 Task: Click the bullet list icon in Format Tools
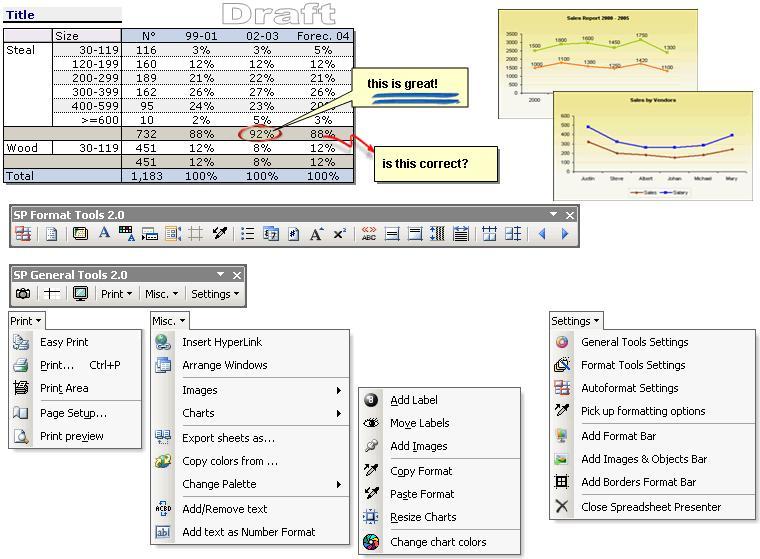248,234
